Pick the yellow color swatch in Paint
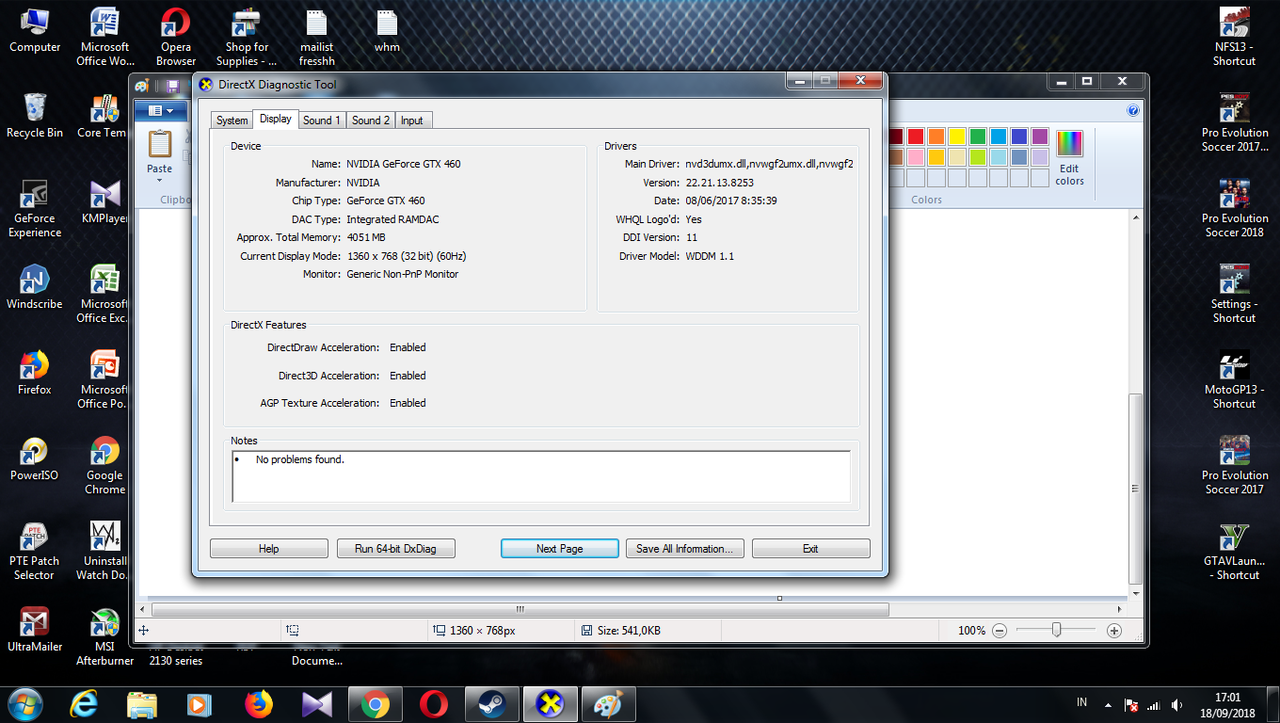The height and width of the screenshot is (723, 1280). click(x=957, y=136)
